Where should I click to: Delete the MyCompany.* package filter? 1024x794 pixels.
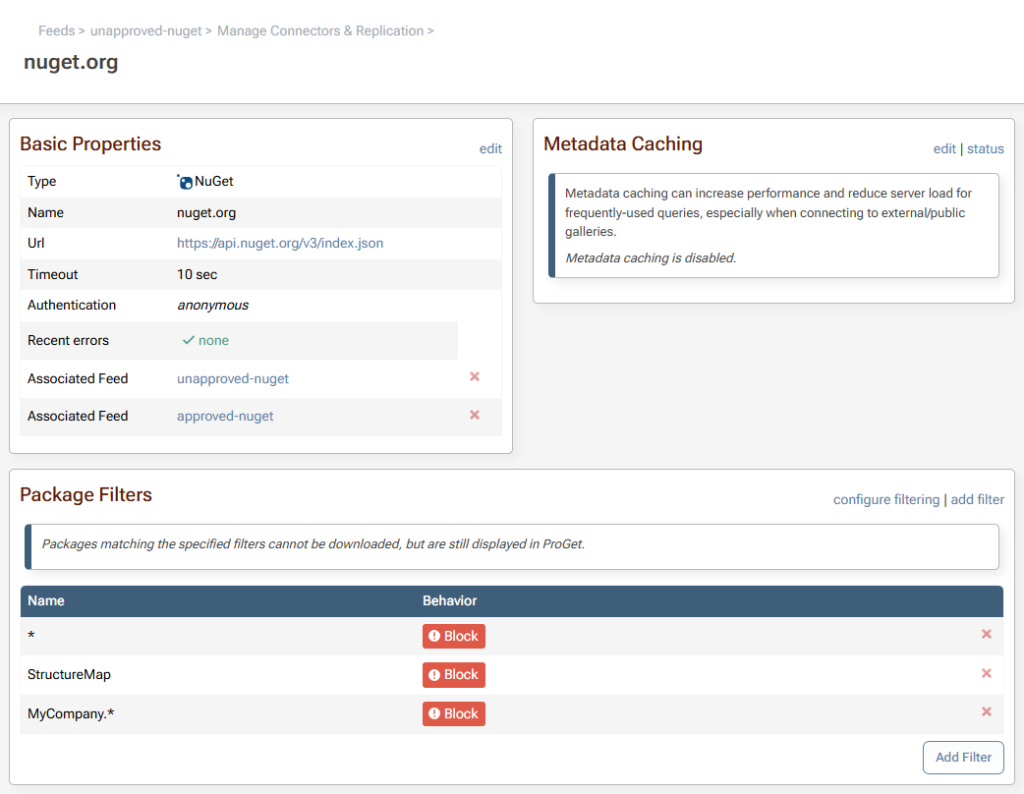986,712
